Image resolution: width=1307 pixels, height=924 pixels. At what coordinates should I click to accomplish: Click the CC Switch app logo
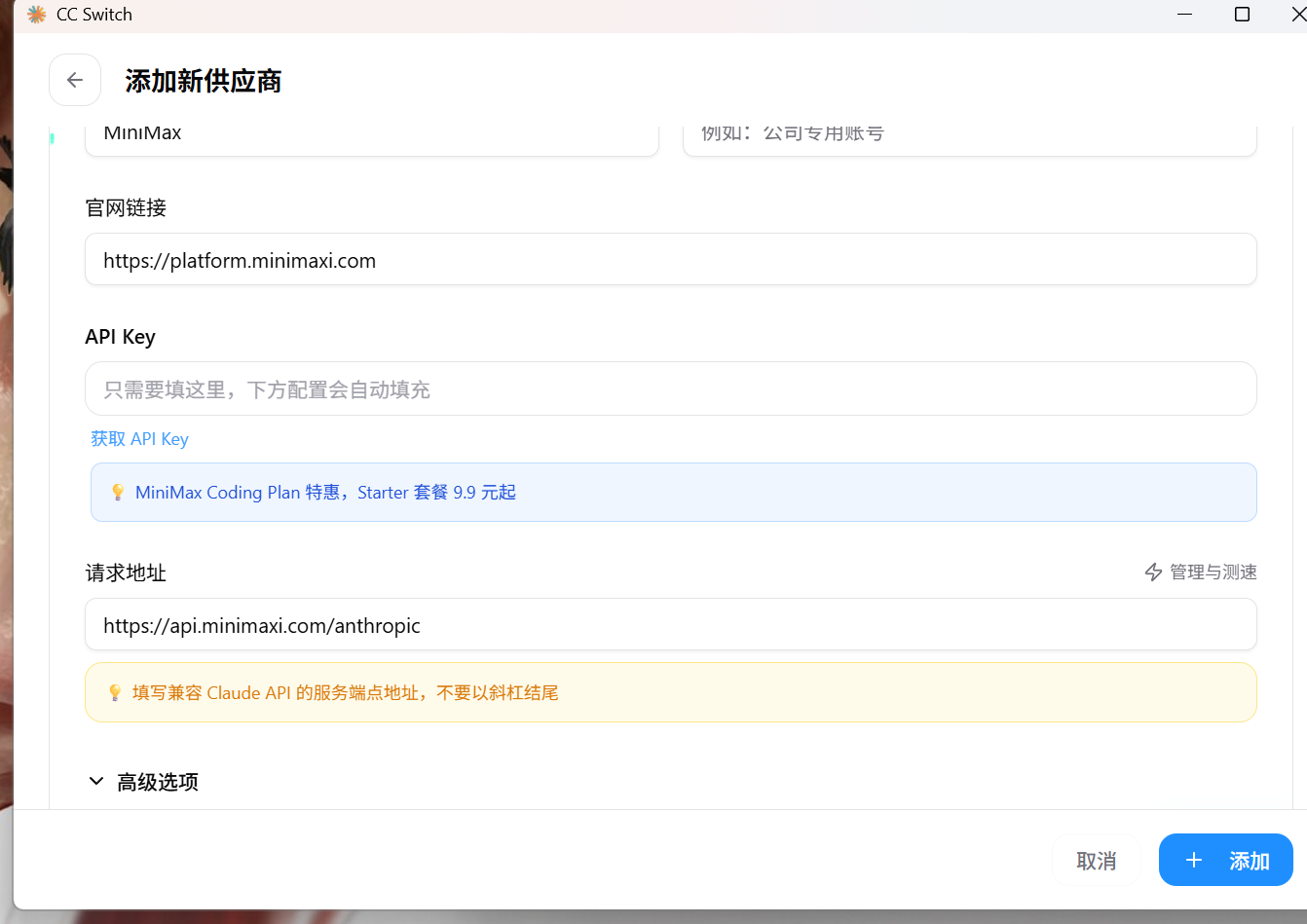37,15
